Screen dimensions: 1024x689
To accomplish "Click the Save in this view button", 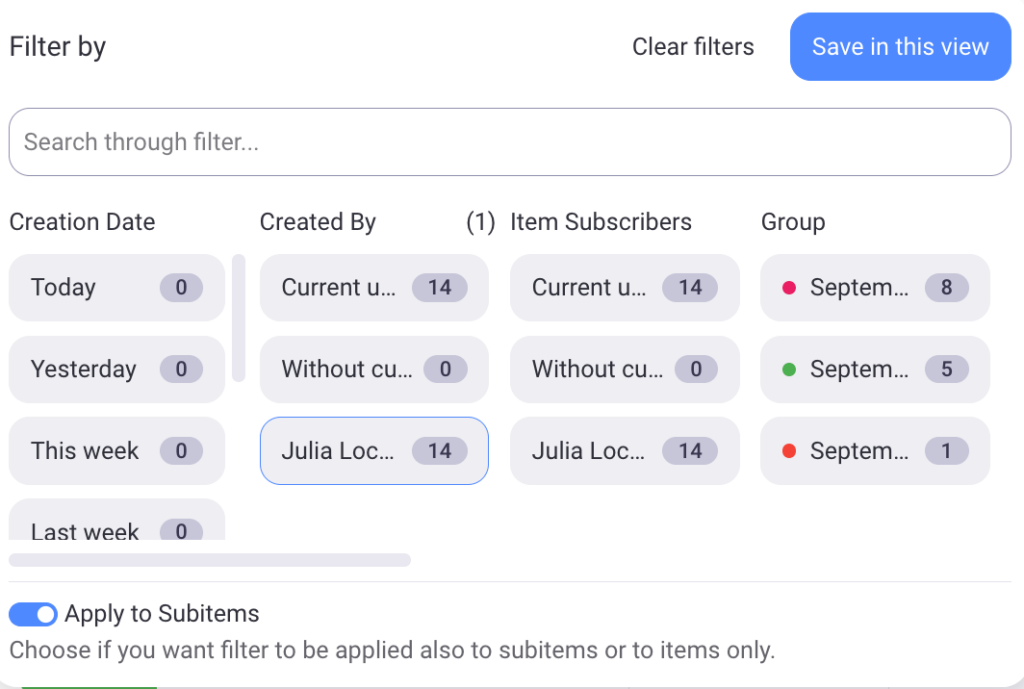I will (x=900, y=47).
